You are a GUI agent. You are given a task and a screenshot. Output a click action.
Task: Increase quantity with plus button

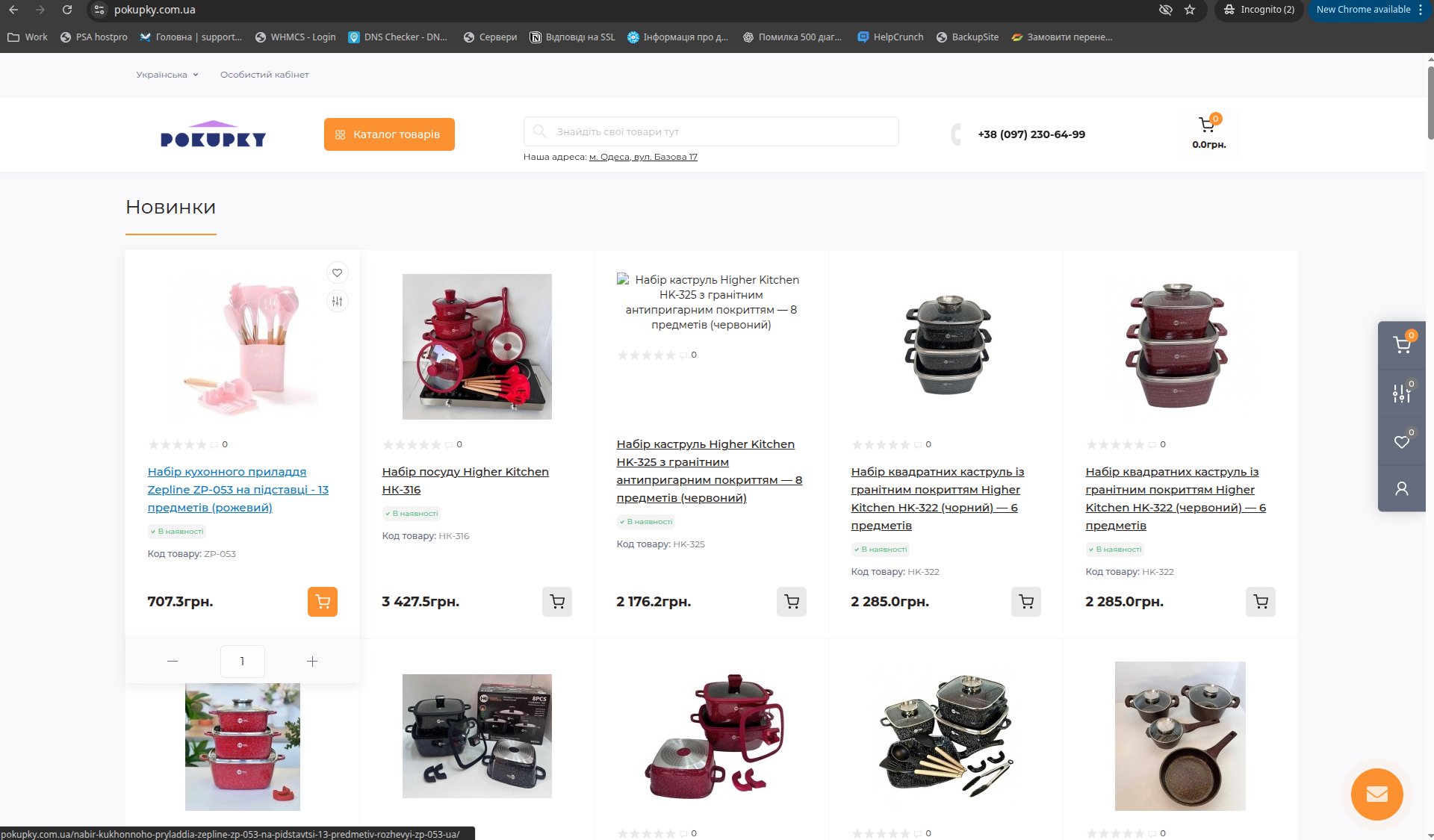(x=312, y=662)
